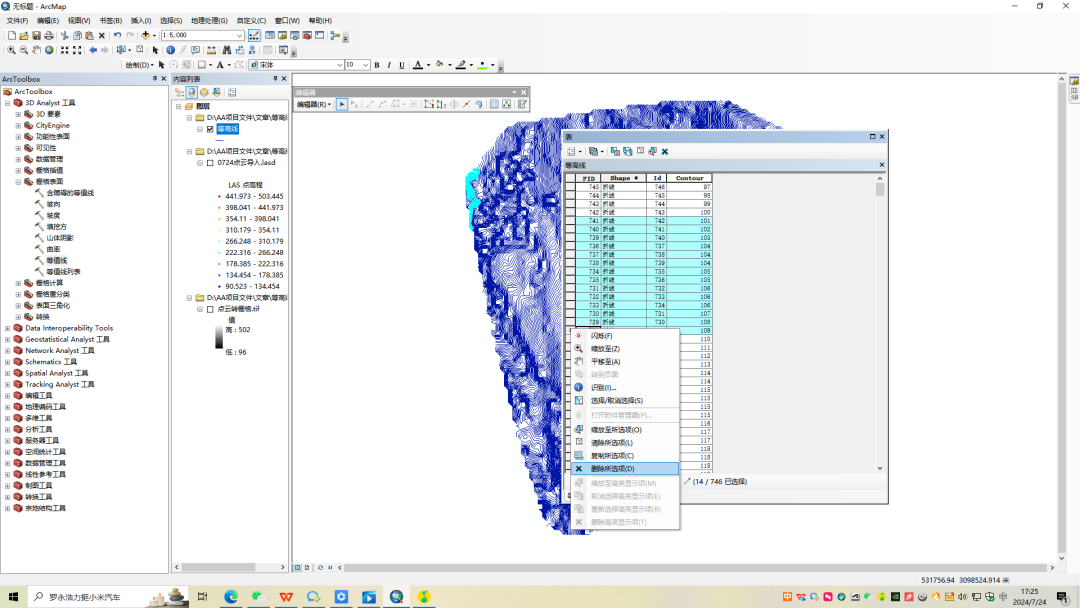This screenshot has width=1080, height=608.
Task: Open the font name dropdown showing 宋体
Action: click(x=340, y=65)
